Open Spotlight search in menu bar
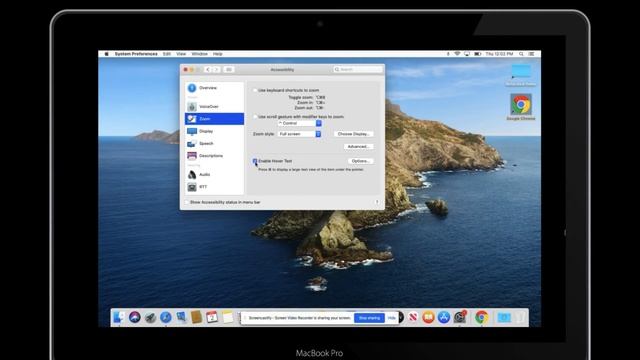Screen dimensions: 640x360 point(521,54)
